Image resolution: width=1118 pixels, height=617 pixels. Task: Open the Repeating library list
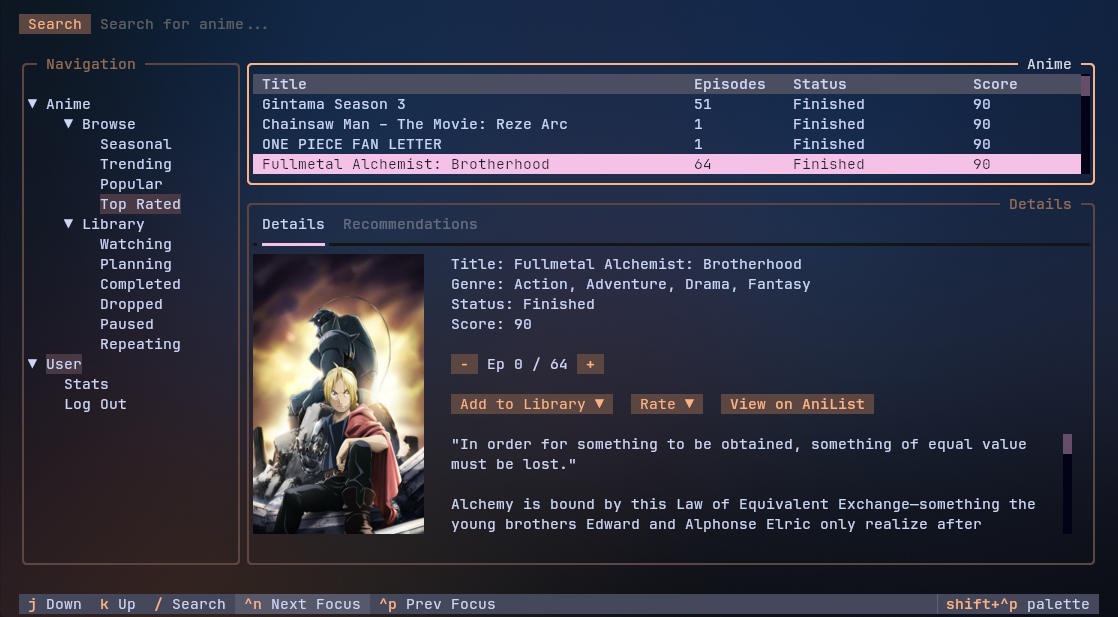coord(140,344)
